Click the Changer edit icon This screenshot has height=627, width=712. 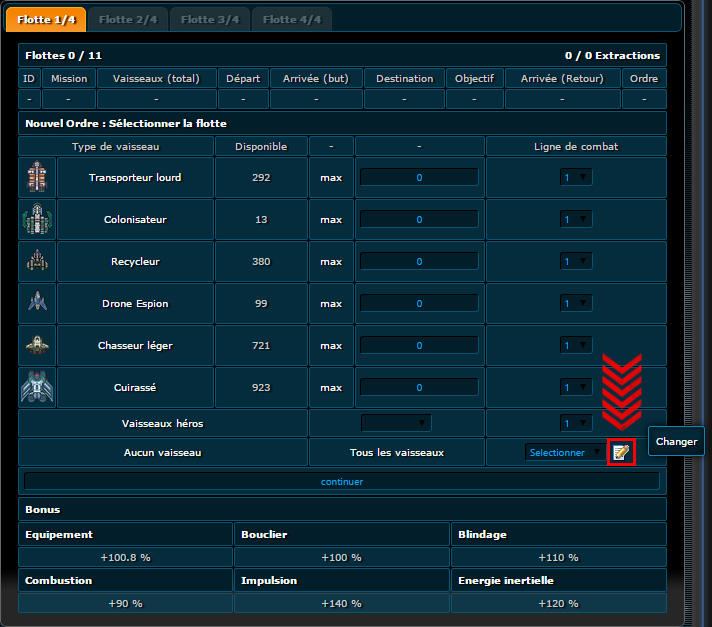[621, 452]
